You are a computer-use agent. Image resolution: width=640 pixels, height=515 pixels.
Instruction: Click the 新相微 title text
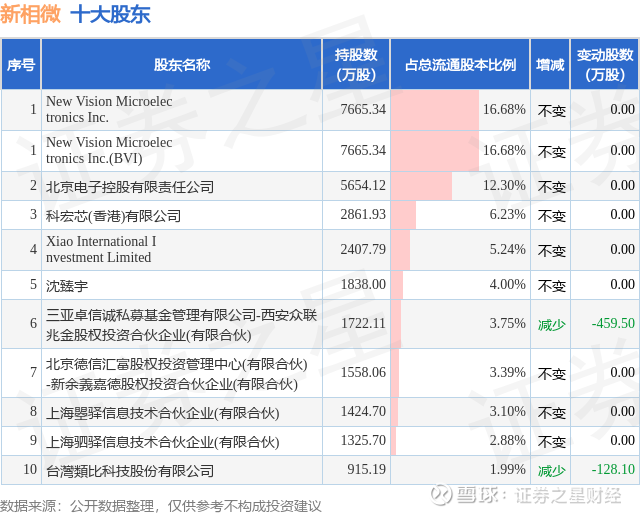31,14
